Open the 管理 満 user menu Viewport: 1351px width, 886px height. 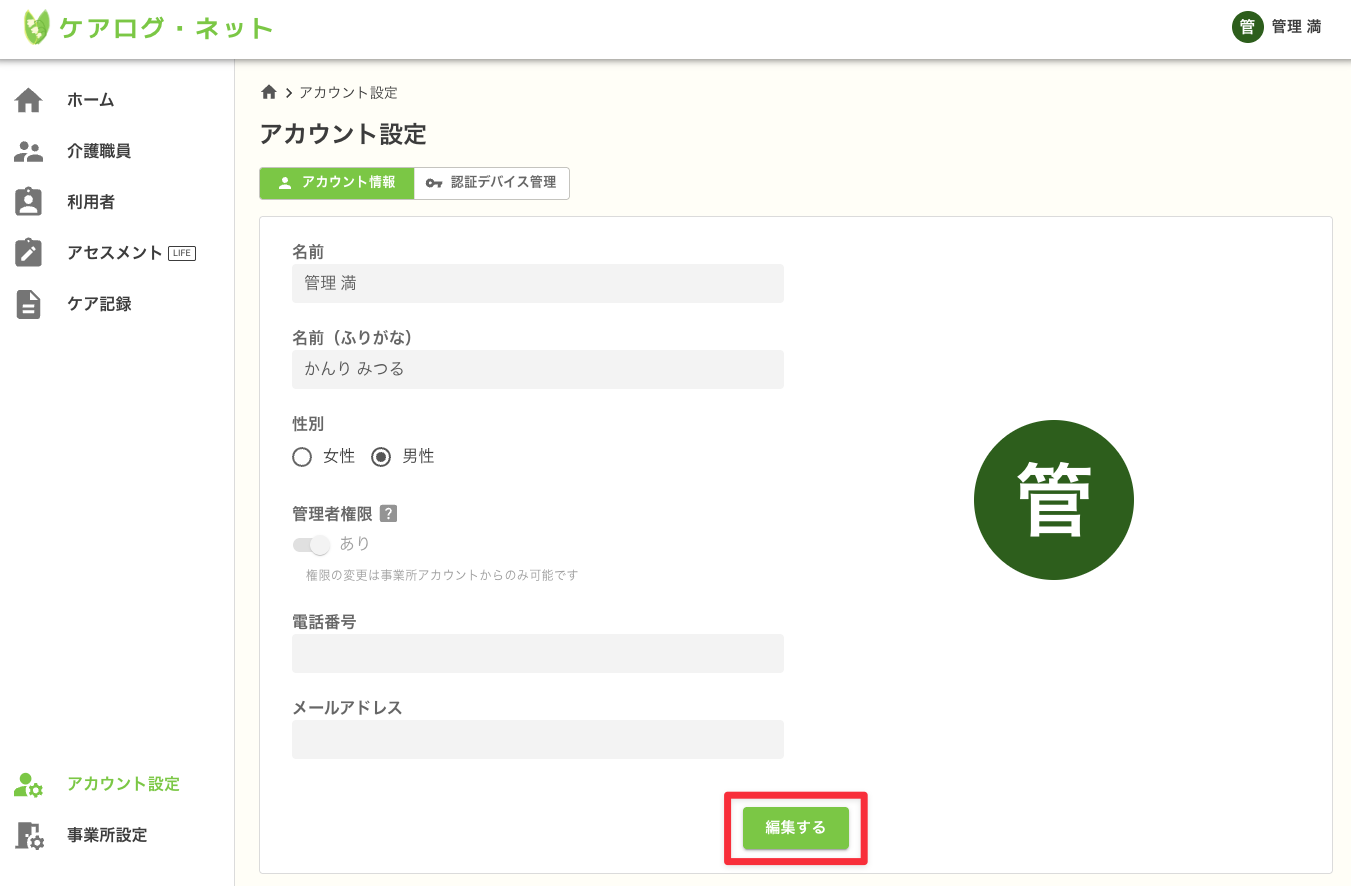pos(1277,27)
